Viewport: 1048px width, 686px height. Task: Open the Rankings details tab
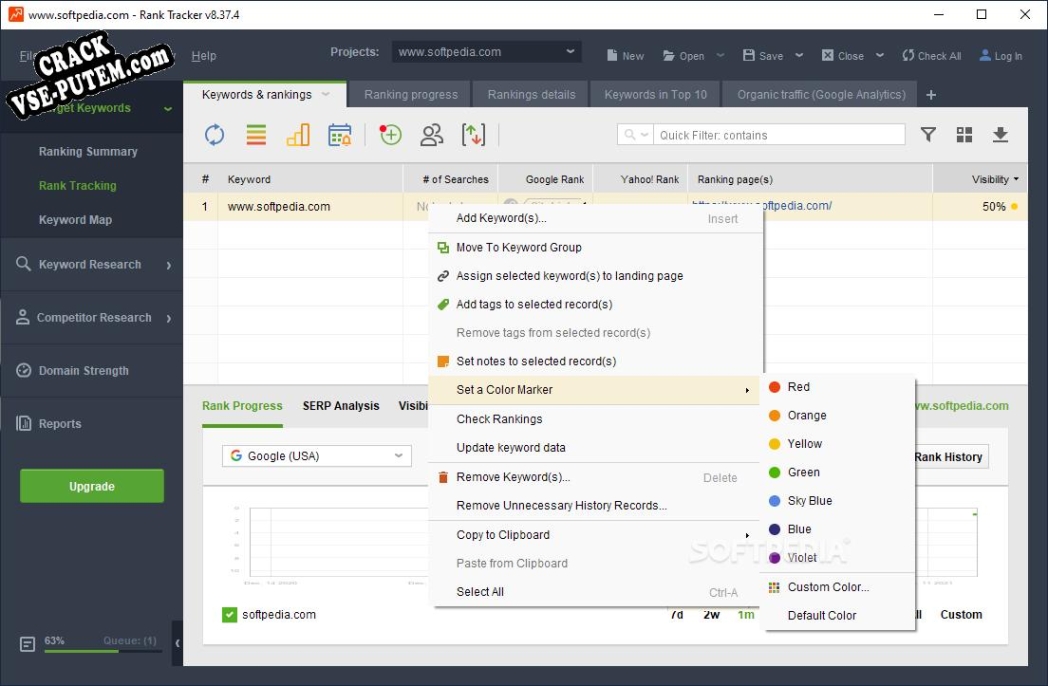pos(531,94)
